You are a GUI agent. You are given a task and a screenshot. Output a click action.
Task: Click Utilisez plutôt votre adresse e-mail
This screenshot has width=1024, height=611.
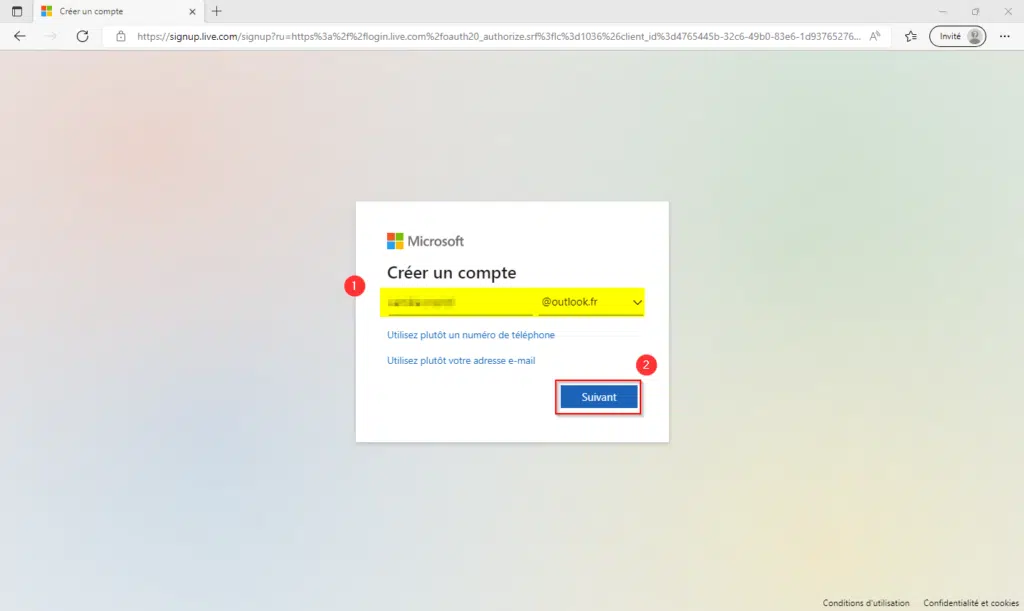[461, 360]
